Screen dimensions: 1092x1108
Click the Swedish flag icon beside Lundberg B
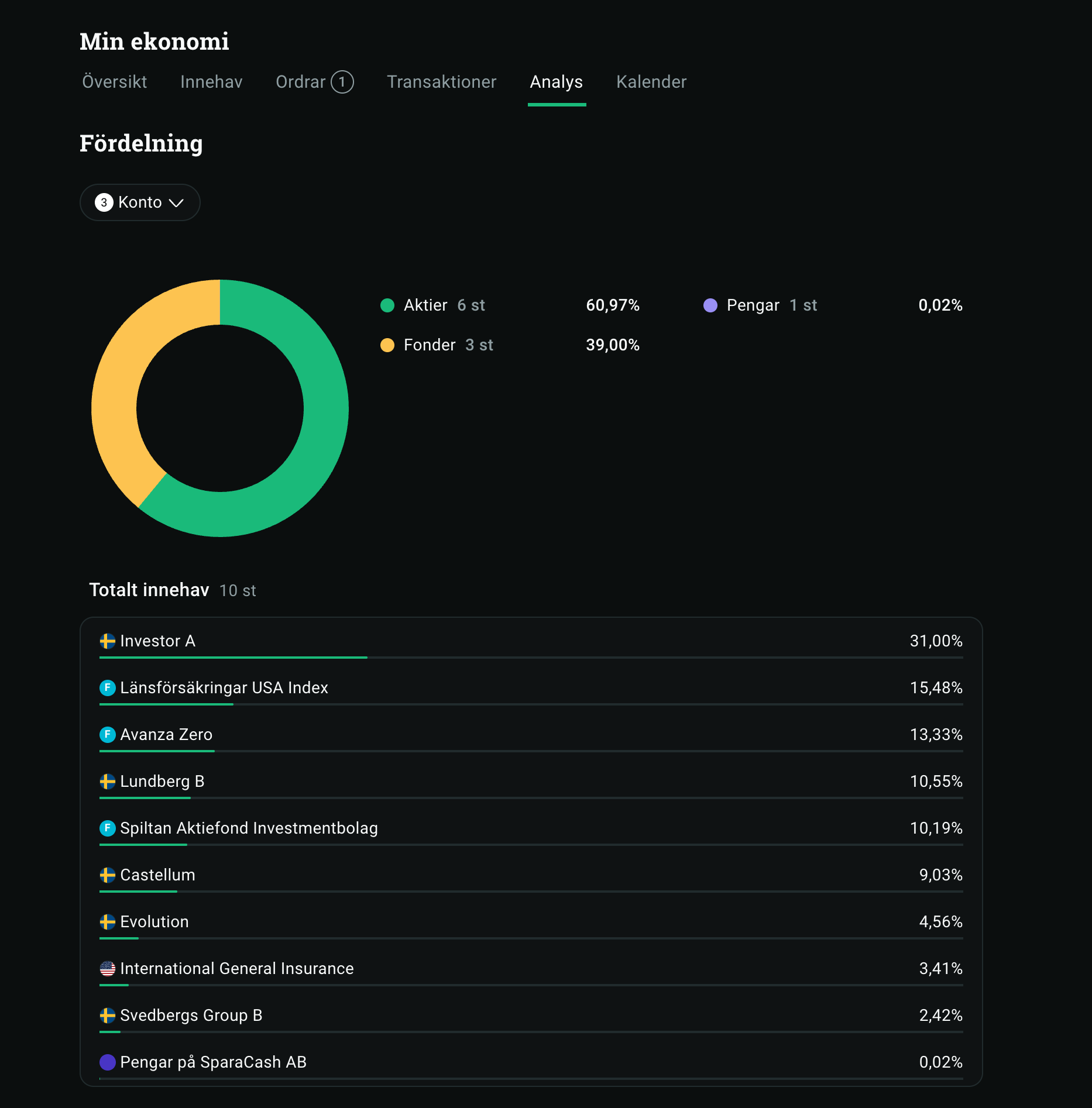108,782
